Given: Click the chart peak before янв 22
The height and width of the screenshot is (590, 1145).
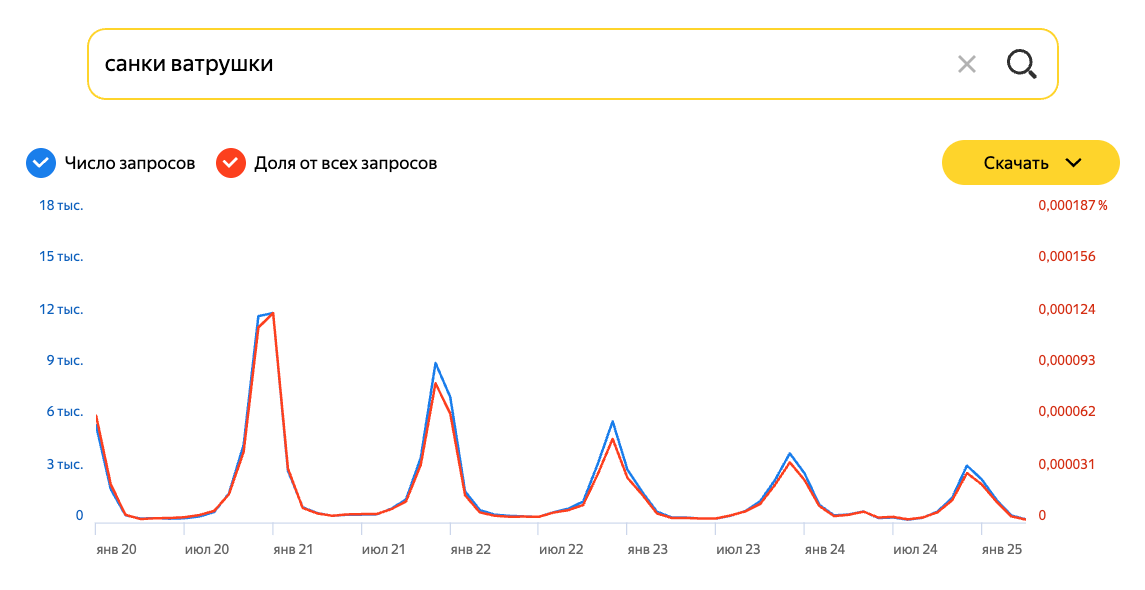Looking at the screenshot, I should click(x=435, y=363).
